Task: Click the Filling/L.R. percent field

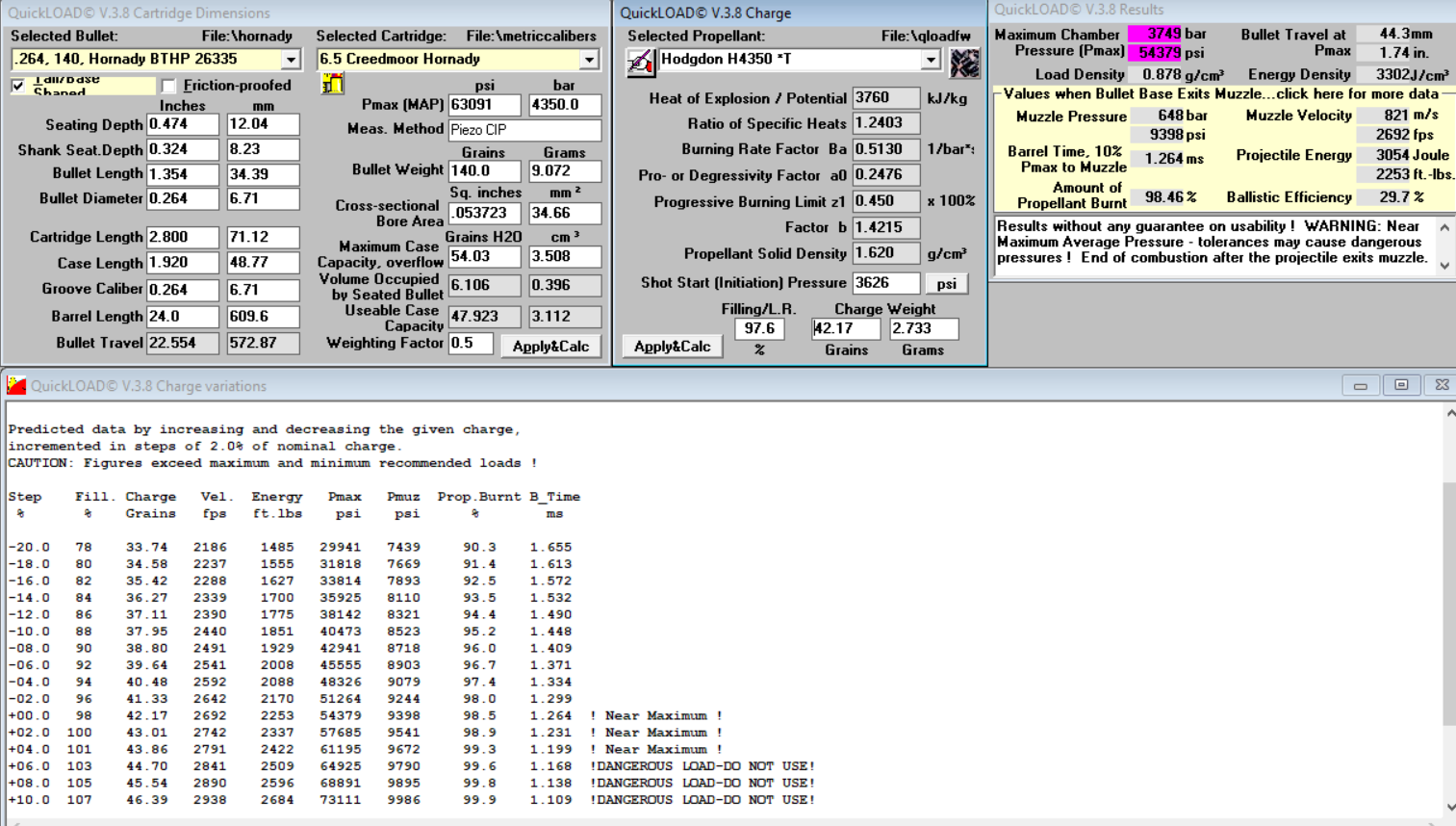Action: pos(760,328)
